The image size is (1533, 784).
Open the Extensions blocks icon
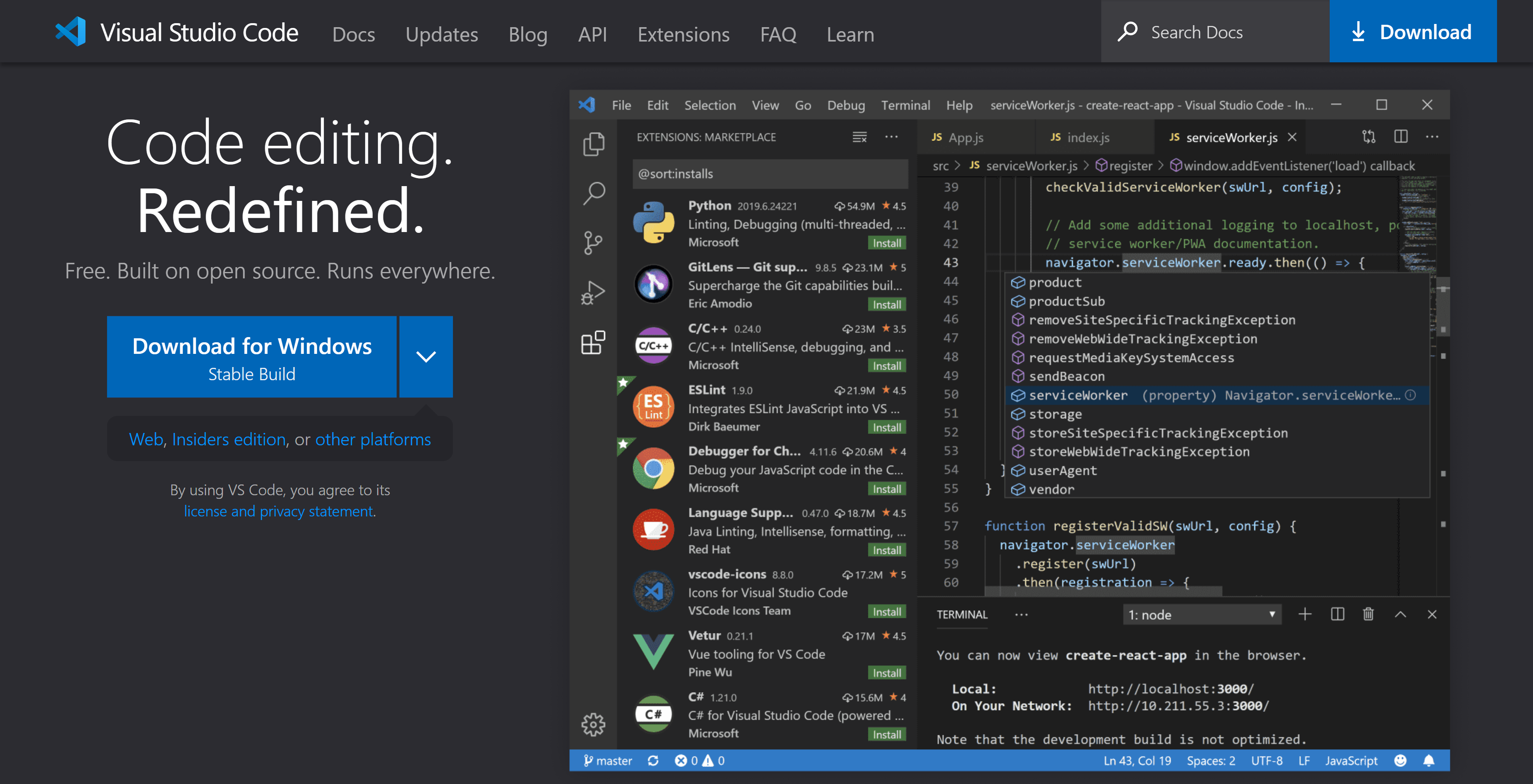[x=593, y=343]
